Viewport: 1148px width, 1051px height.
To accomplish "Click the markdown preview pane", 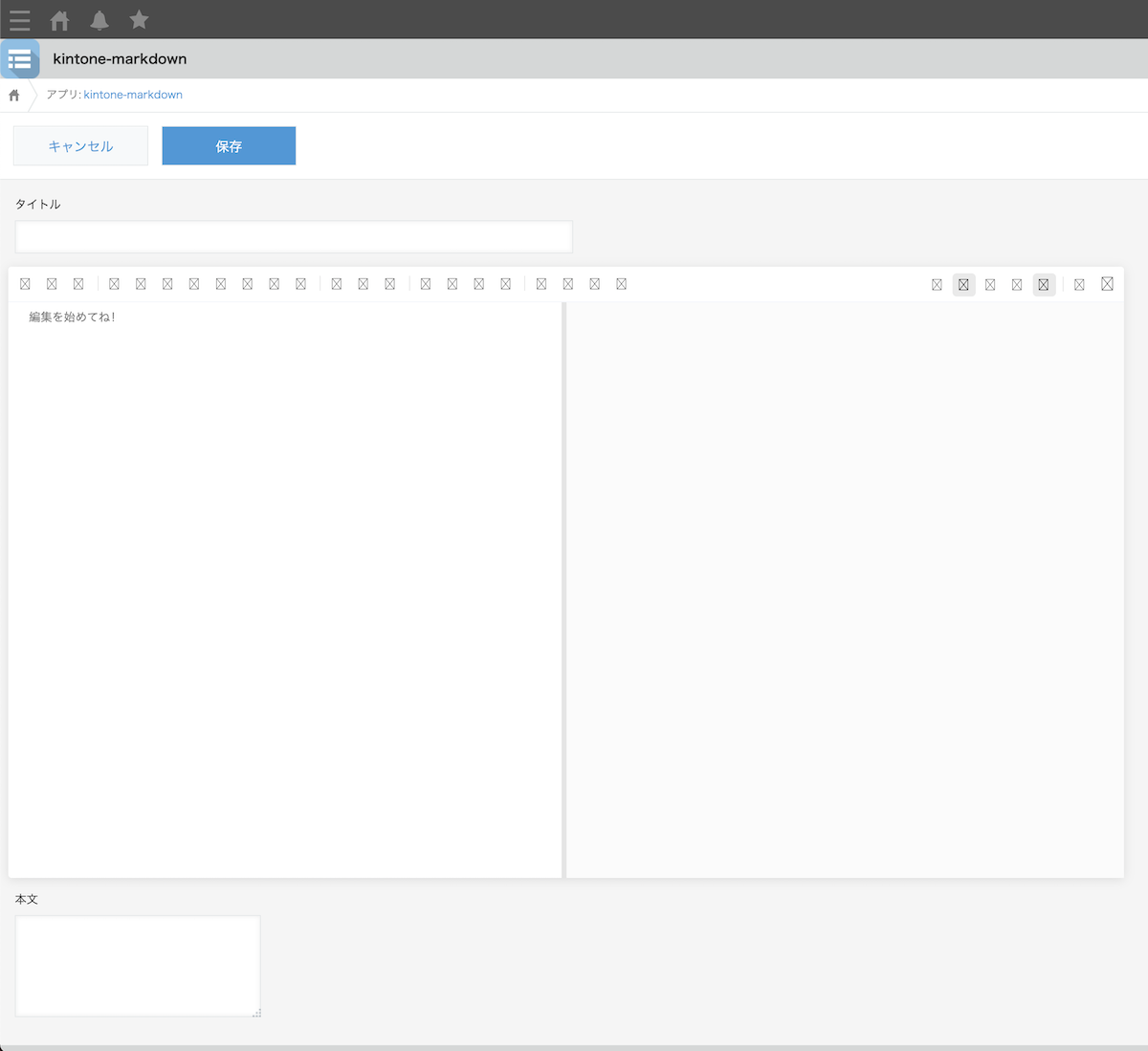I will (x=845, y=590).
